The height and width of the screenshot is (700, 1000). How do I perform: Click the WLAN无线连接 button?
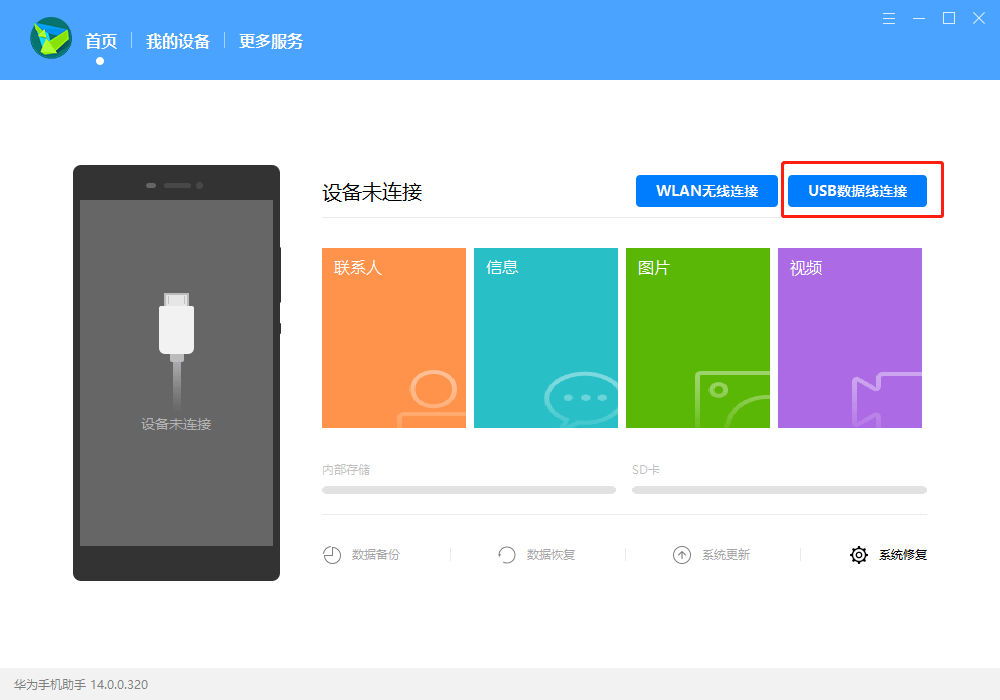707,191
